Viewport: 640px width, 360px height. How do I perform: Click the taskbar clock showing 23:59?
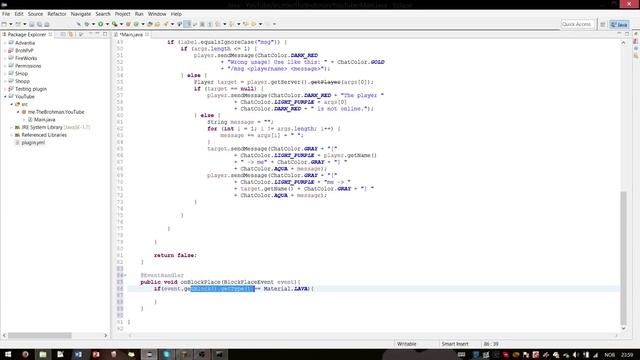coord(627,355)
